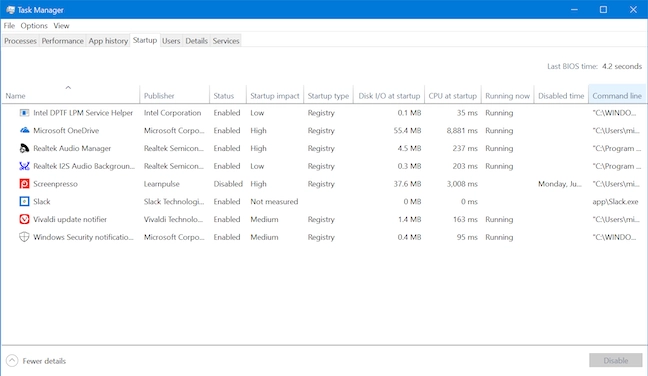Click the Slack app icon
The height and width of the screenshot is (376, 648).
24,202
